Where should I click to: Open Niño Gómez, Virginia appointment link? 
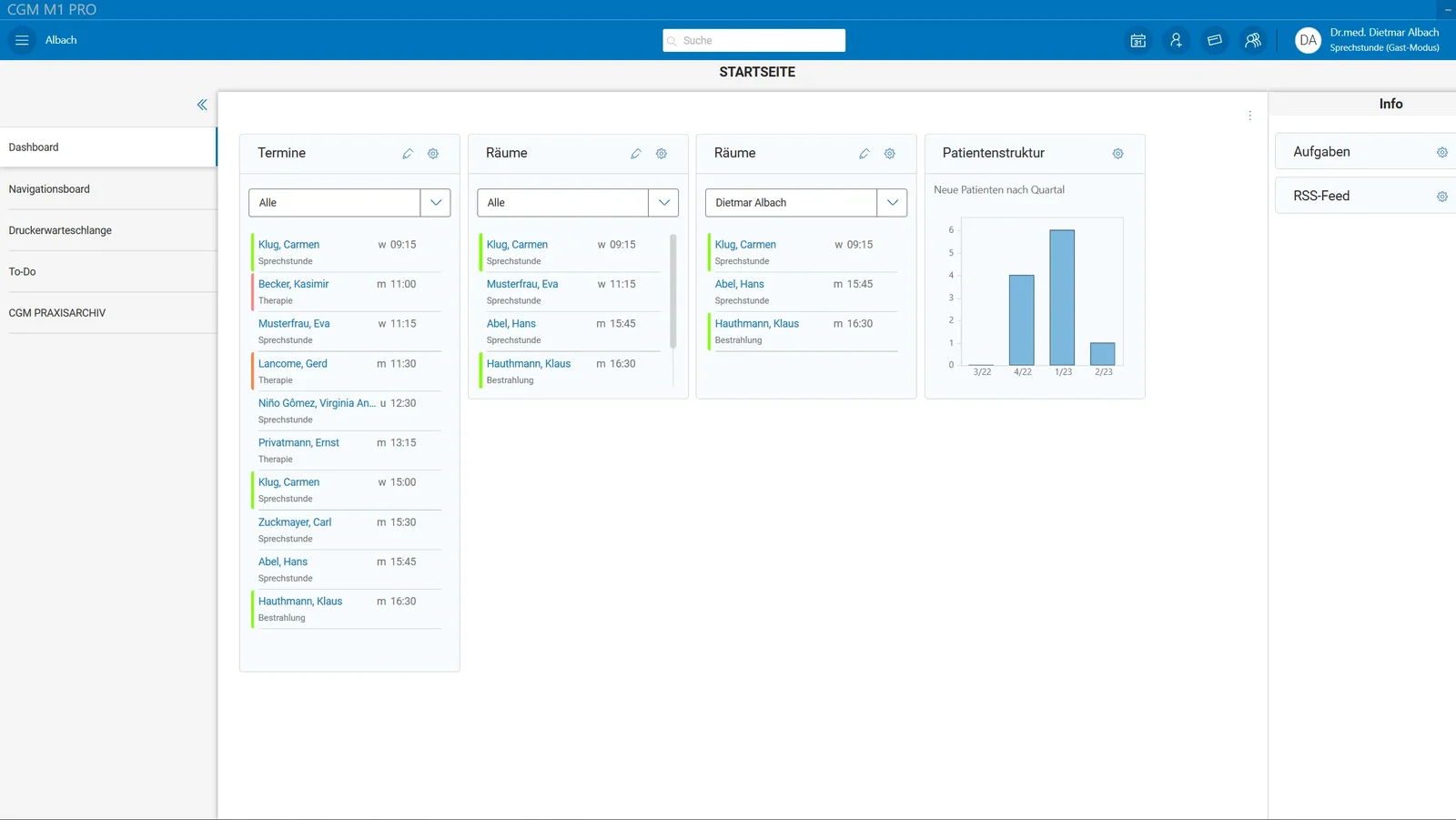click(317, 403)
